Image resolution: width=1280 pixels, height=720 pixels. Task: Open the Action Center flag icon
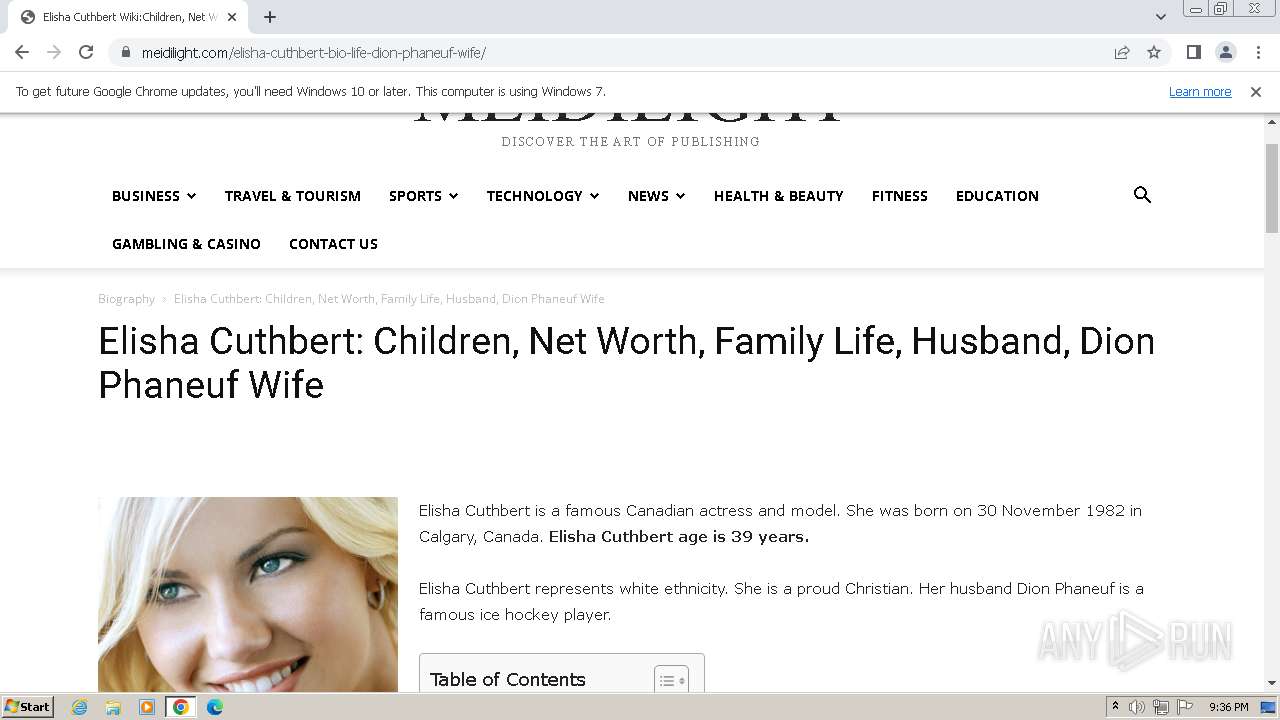[x=1185, y=707]
